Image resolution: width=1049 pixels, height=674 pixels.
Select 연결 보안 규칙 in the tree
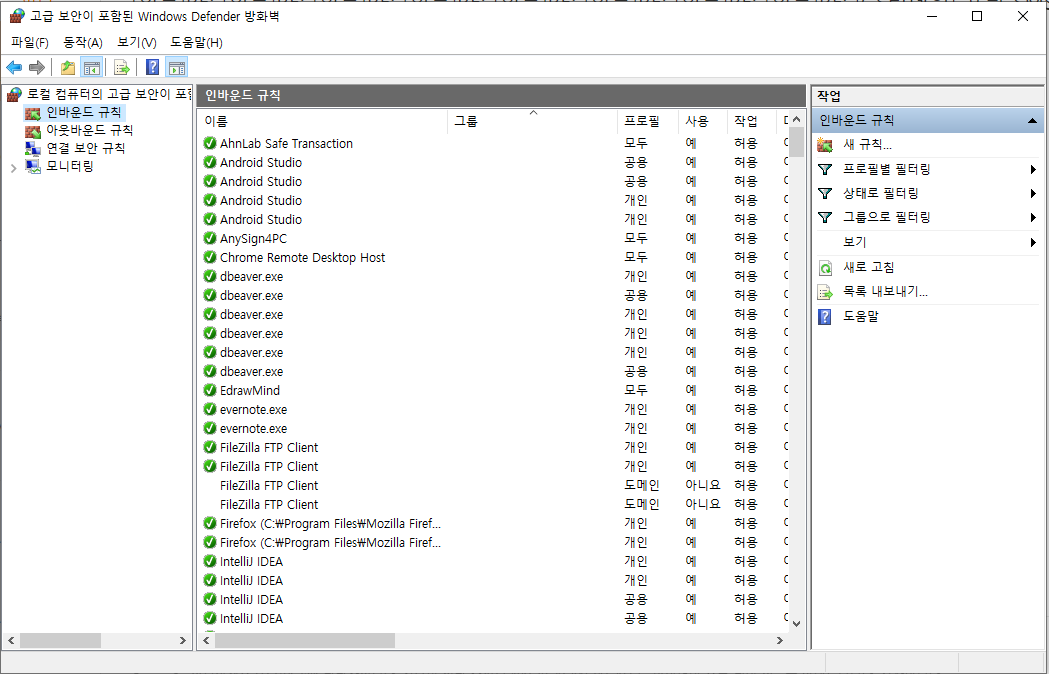86,148
